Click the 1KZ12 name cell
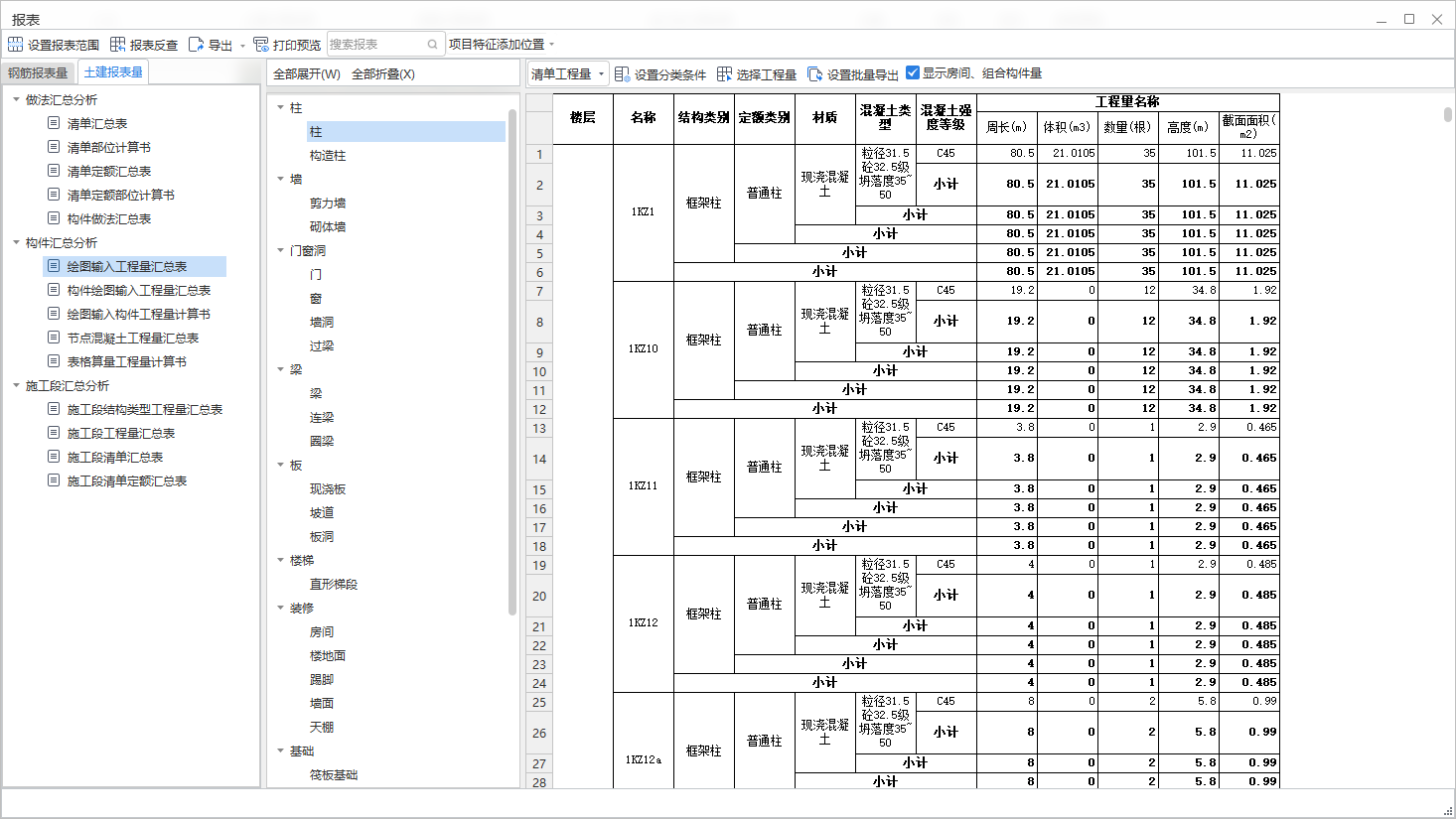The width and height of the screenshot is (1456, 819). point(644,623)
